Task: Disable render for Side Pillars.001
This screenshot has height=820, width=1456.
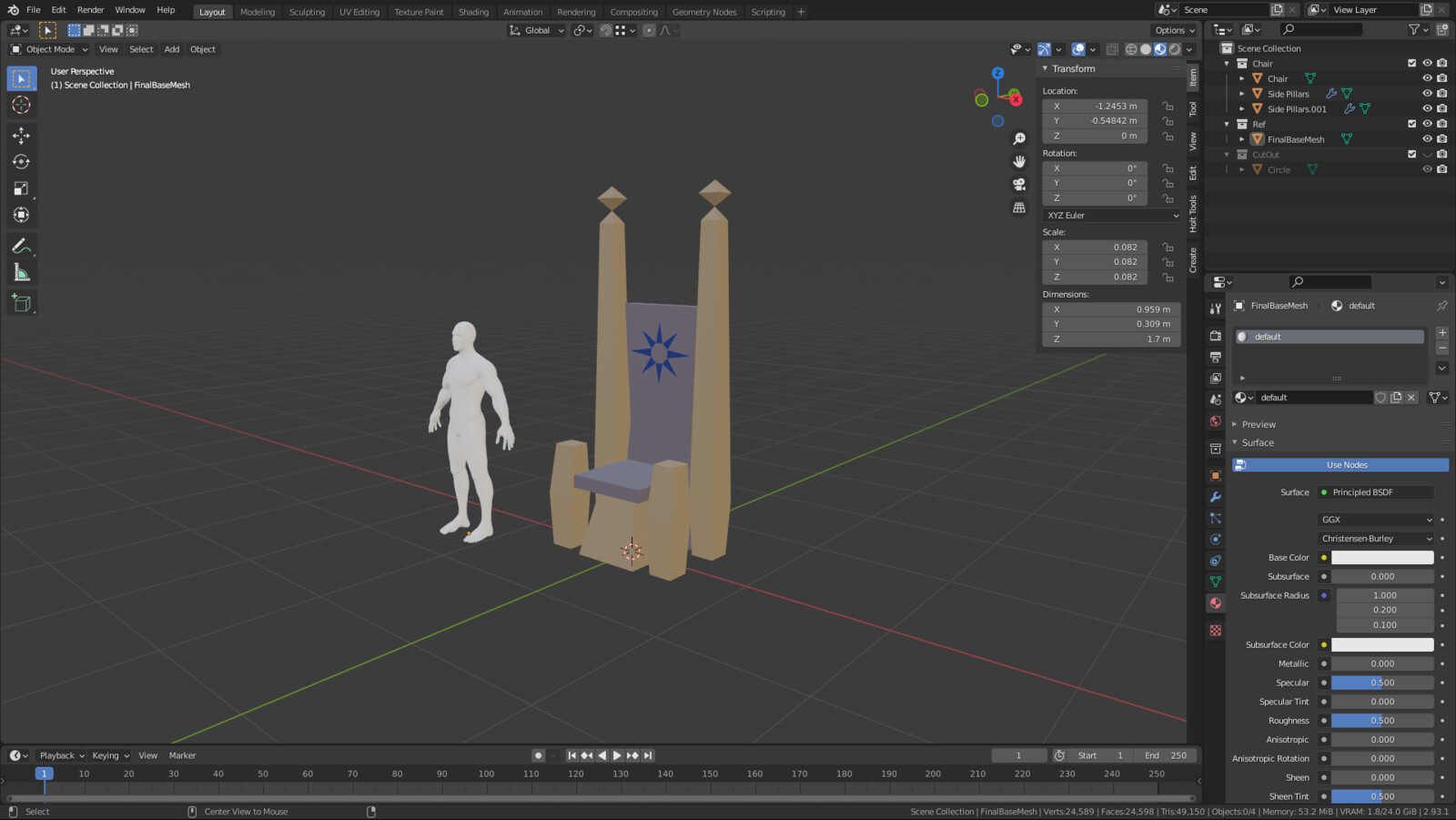Action: tap(1441, 108)
